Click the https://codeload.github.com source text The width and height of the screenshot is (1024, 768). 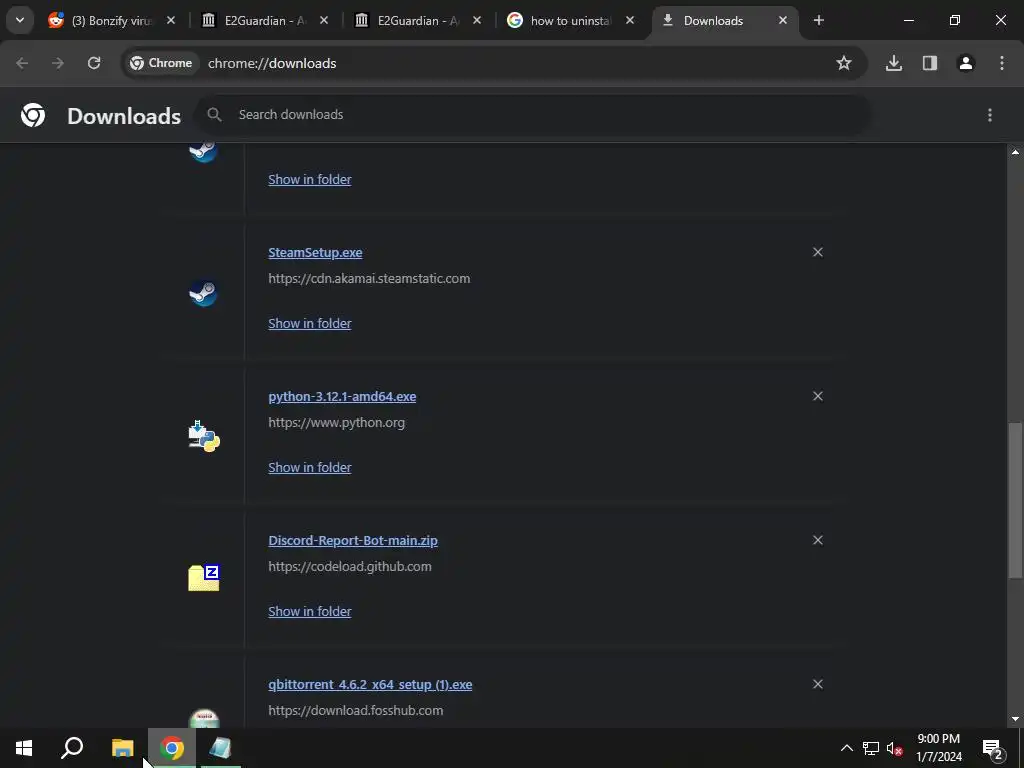[x=350, y=567]
